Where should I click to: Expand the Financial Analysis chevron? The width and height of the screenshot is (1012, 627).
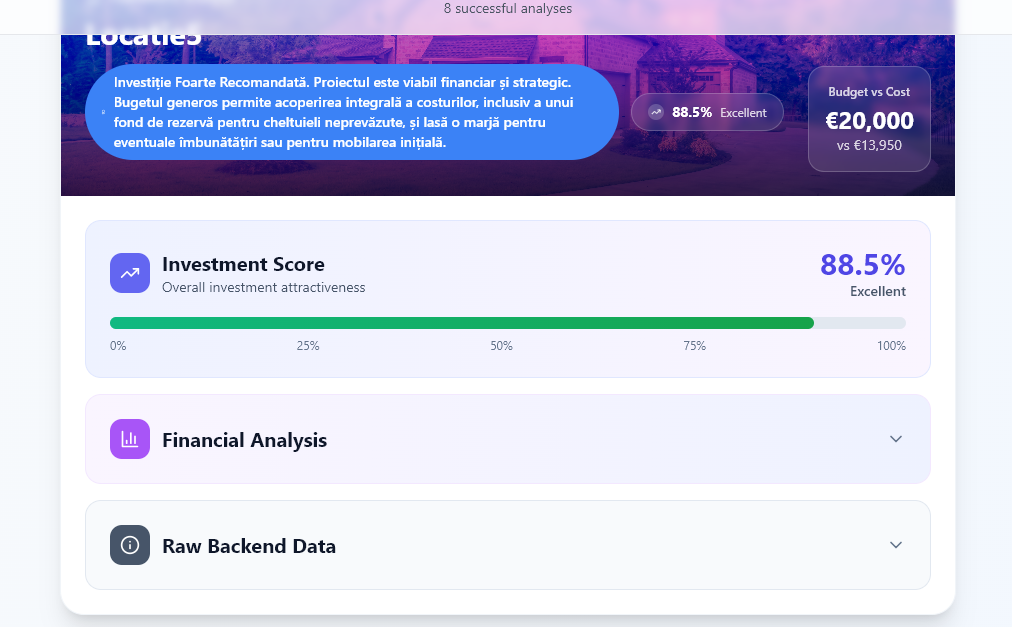click(895, 439)
